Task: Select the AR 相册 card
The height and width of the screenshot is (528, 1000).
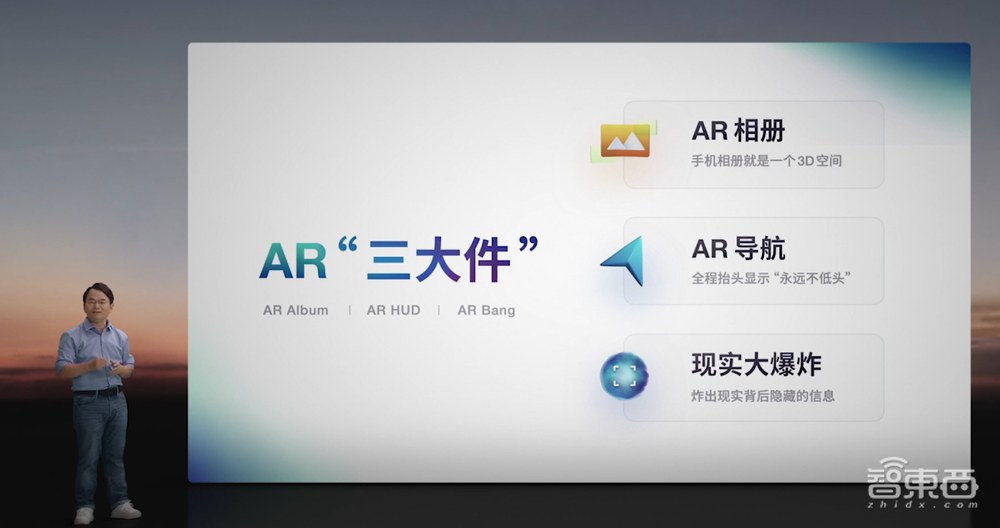Action: [753, 144]
